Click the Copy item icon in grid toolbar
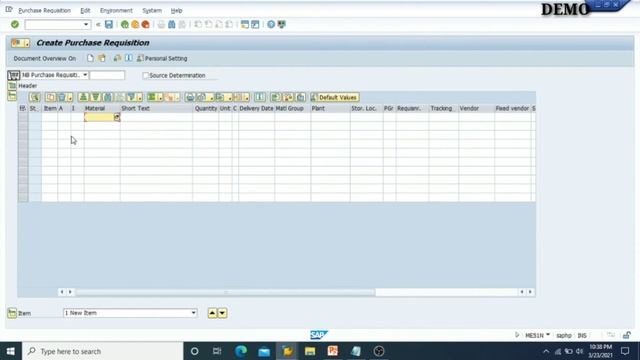This screenshot has width=640, height=360. click(51, 97)
